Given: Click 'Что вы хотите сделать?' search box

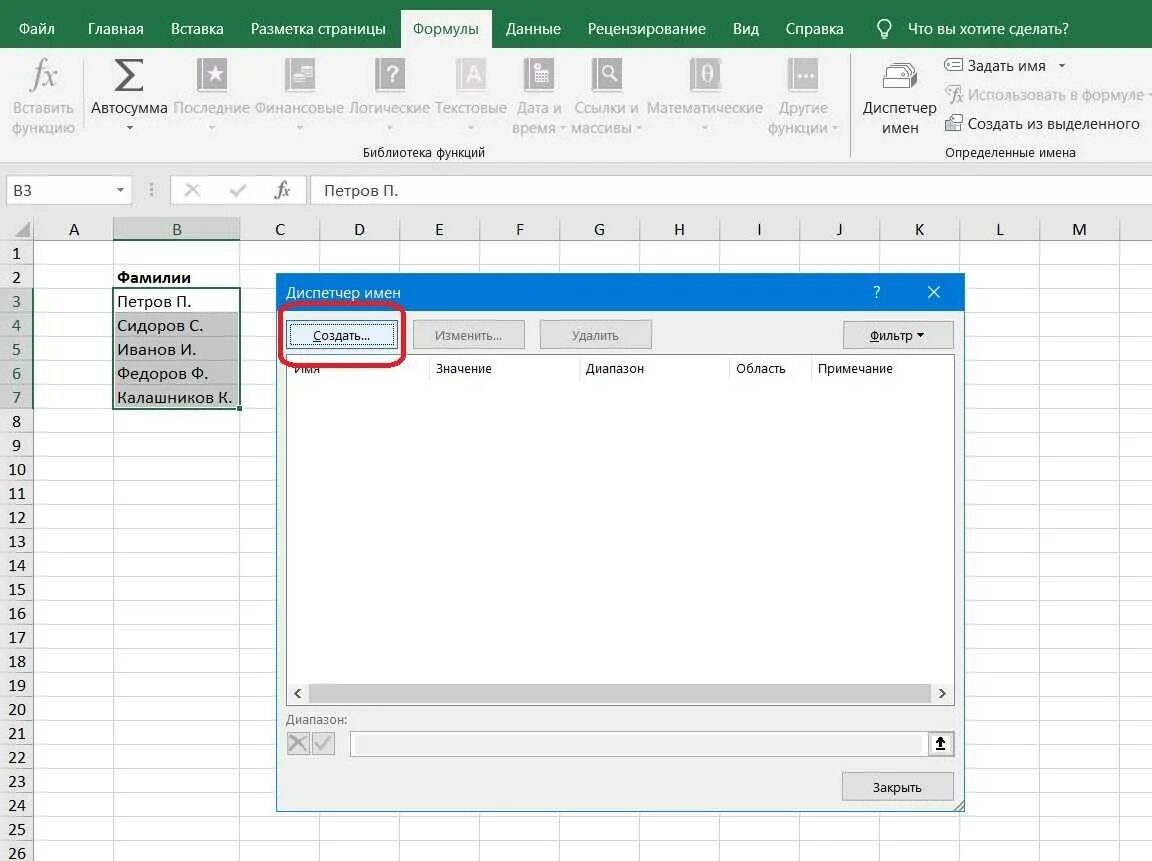Looking at the screenshot, I should (987, 29).
